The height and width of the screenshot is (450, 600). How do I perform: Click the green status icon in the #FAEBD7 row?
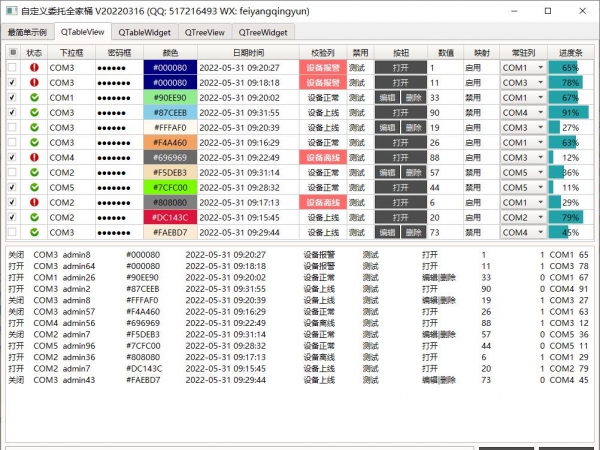click(x=34, y=232)
